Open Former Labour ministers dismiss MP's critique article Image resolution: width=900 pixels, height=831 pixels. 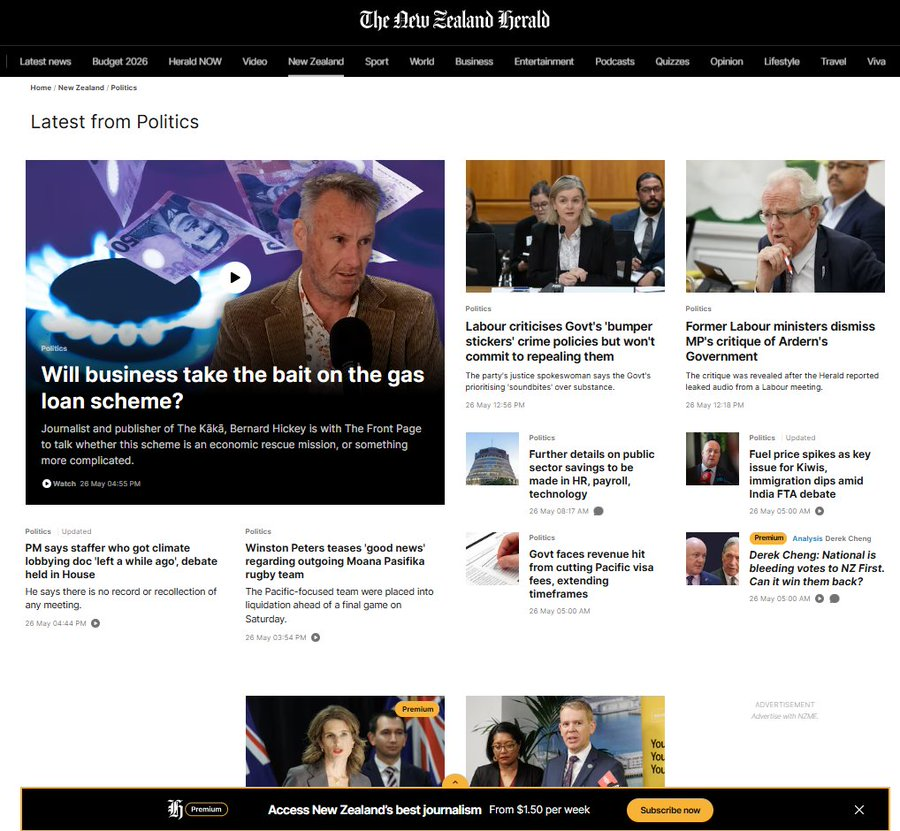[x=780, y=341]
